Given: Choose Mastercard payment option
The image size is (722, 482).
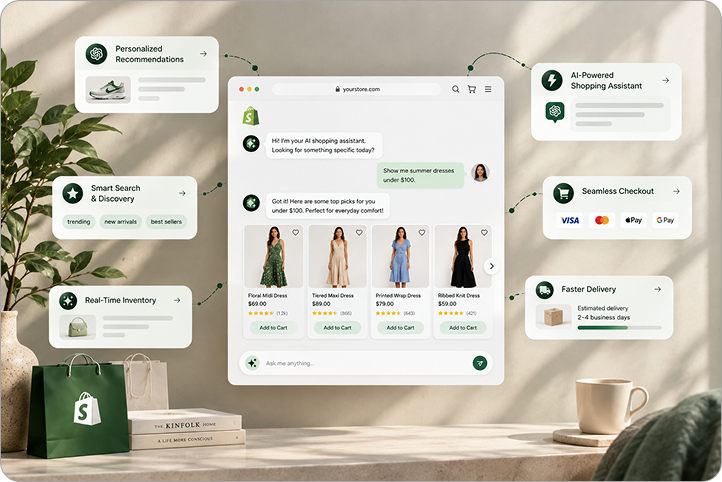Looking at the screenshot, I should pos(602,220).
